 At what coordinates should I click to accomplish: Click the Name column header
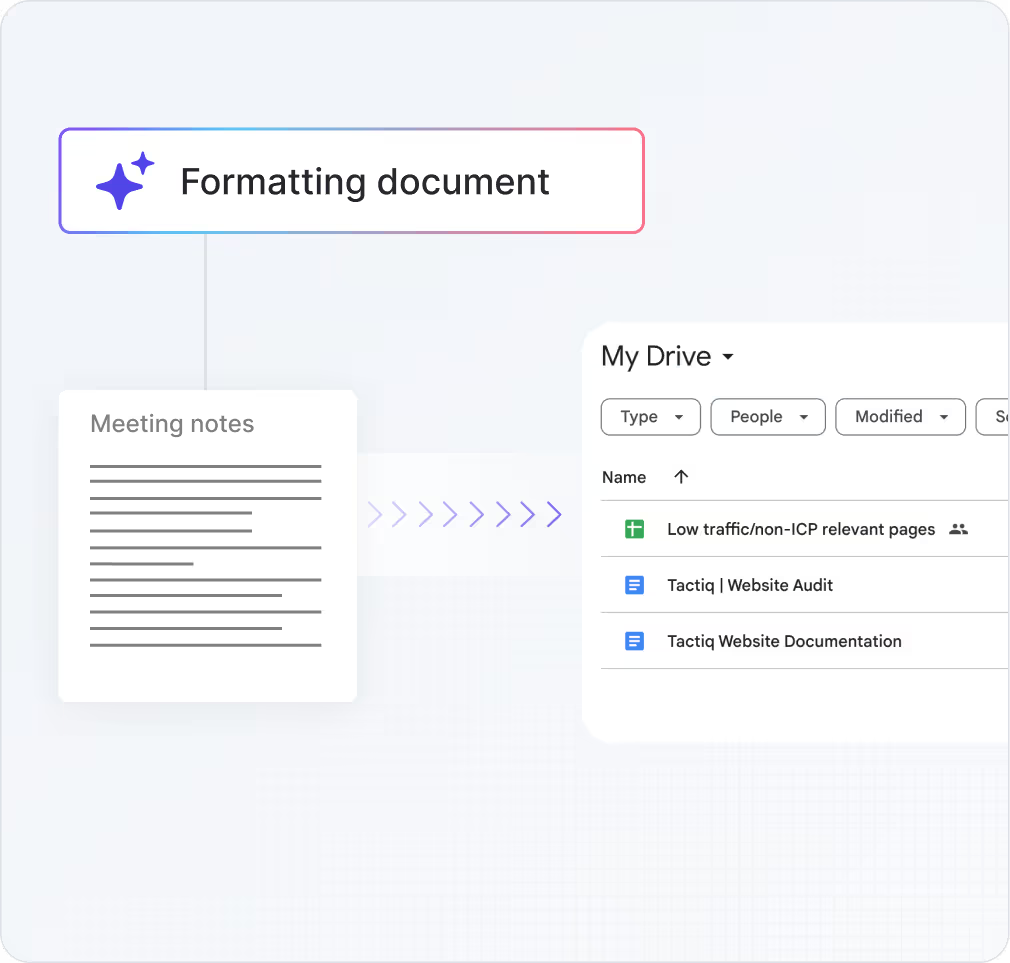pos(624,477)
